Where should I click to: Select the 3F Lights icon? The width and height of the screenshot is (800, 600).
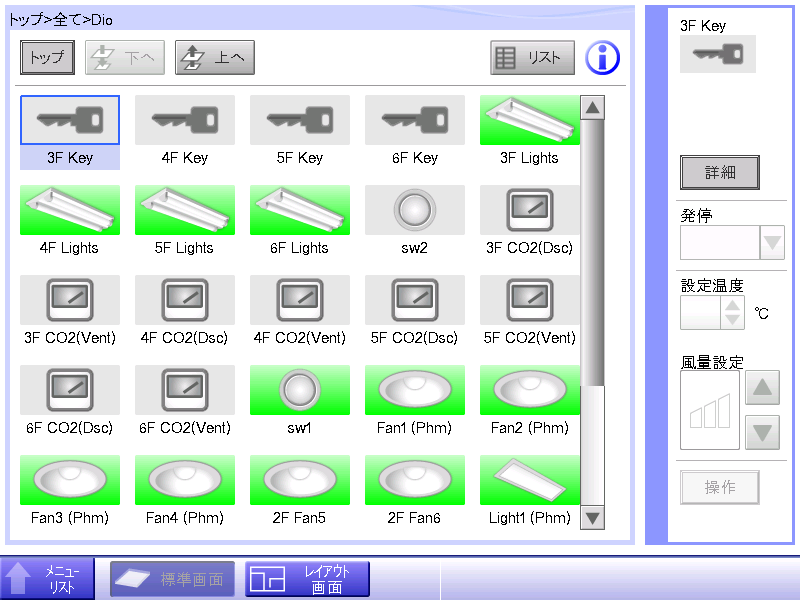tap(530, 120)
